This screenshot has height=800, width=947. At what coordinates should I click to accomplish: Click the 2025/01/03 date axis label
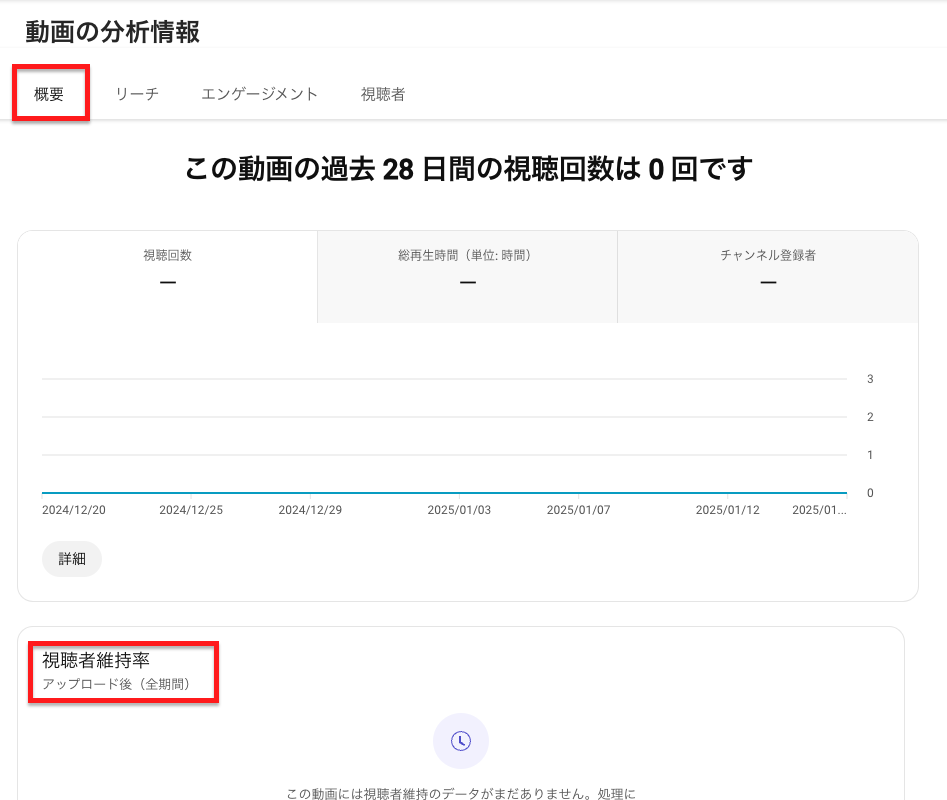459,510
